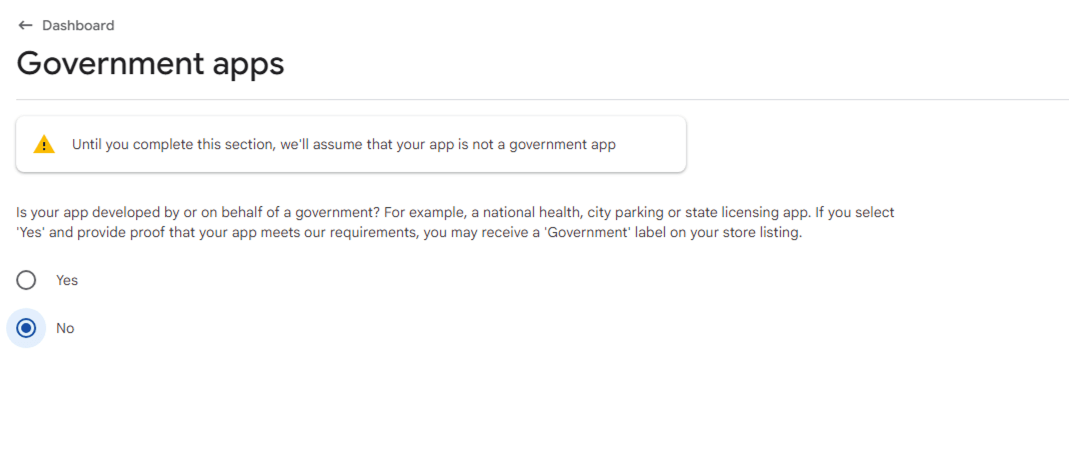1069x461 pixels.
Task: Click the question 'Is your app developed by'
Action: click(100, 213)
